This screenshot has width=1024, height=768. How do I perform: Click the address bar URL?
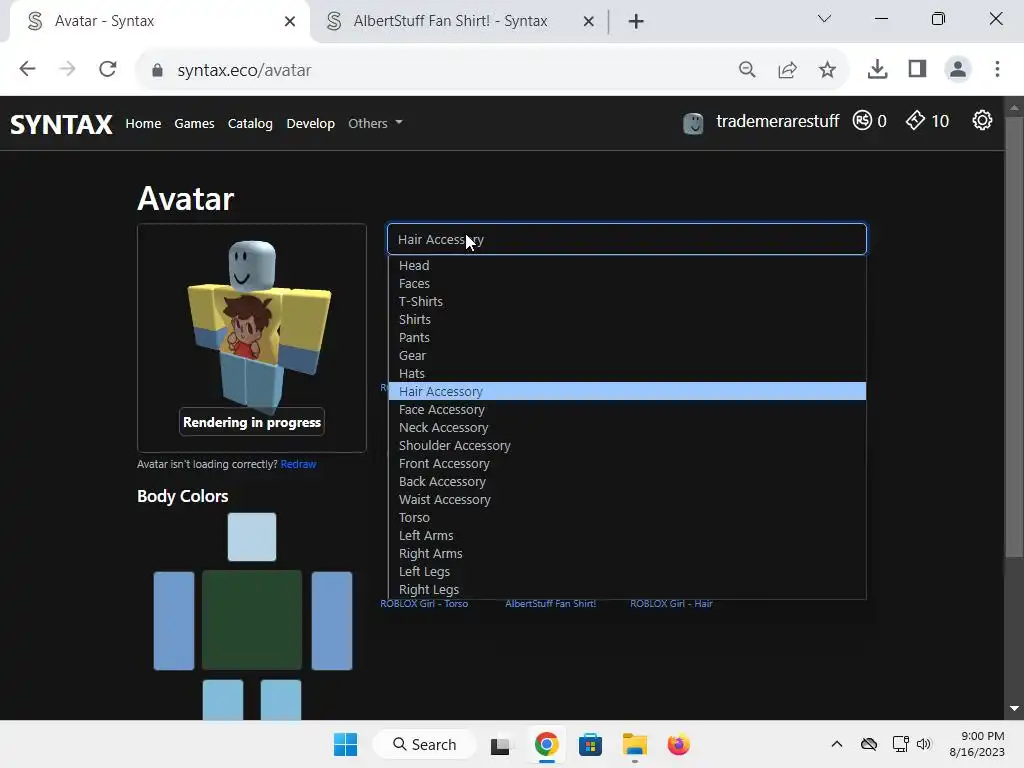244,70
